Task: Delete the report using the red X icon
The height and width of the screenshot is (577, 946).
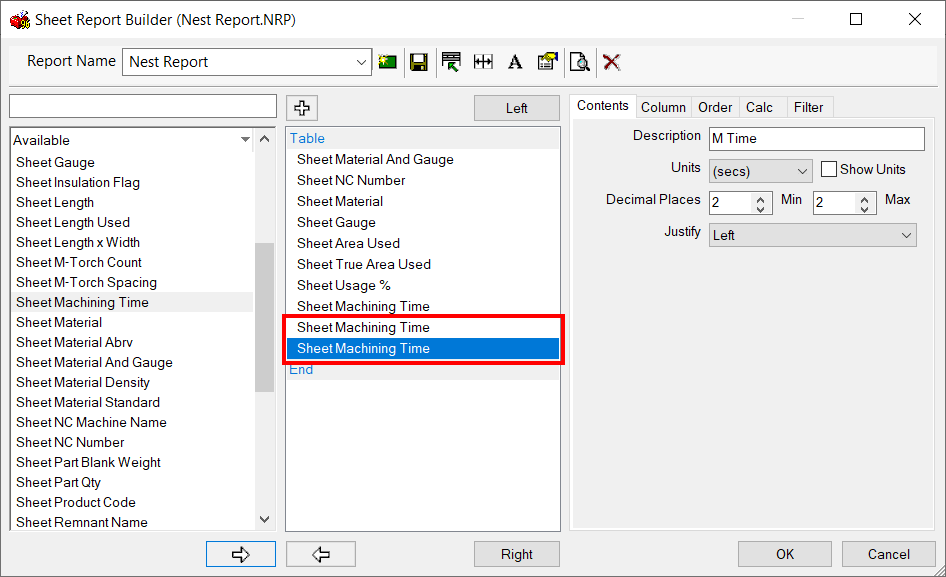Action: click(611, 61)
